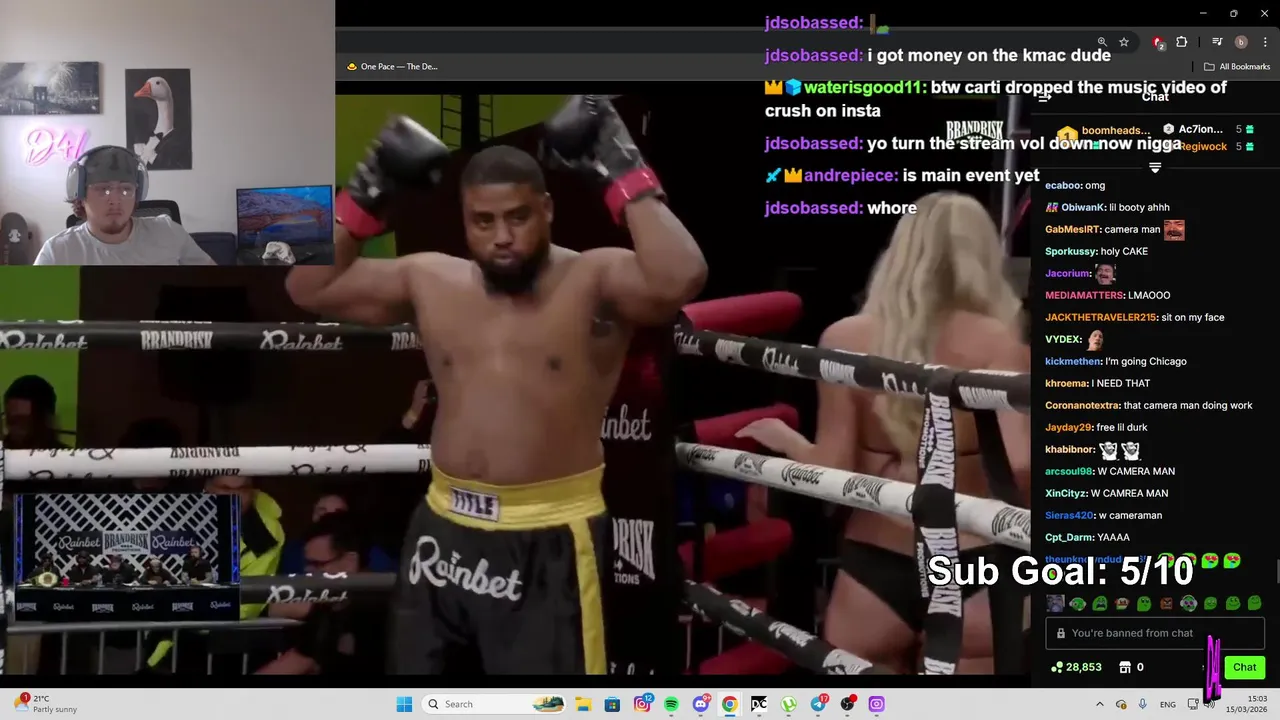This screenshot has height=720, width=1280.
Task: Click the zoom magnifier icon in address bar
Action: click(x=1102, y=42)
